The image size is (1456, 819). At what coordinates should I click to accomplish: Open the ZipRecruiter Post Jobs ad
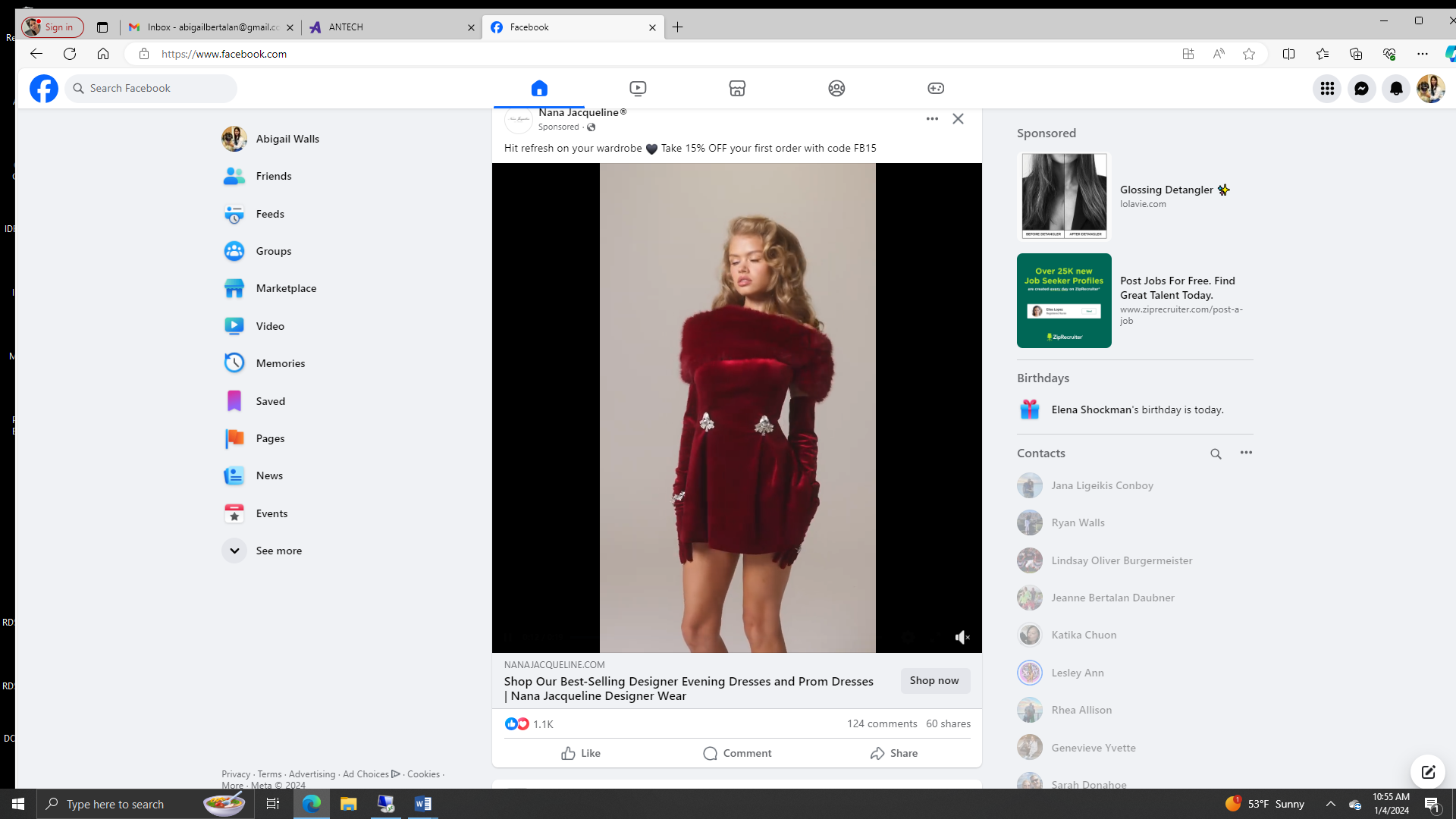(1134, 301)
